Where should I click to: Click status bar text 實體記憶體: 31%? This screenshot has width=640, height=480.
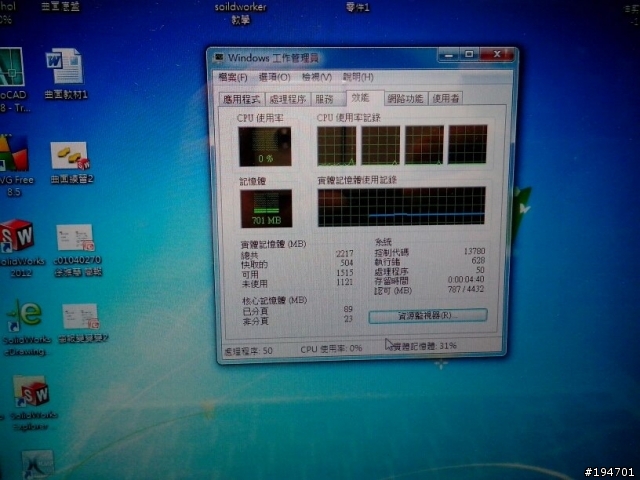(424, 346)
